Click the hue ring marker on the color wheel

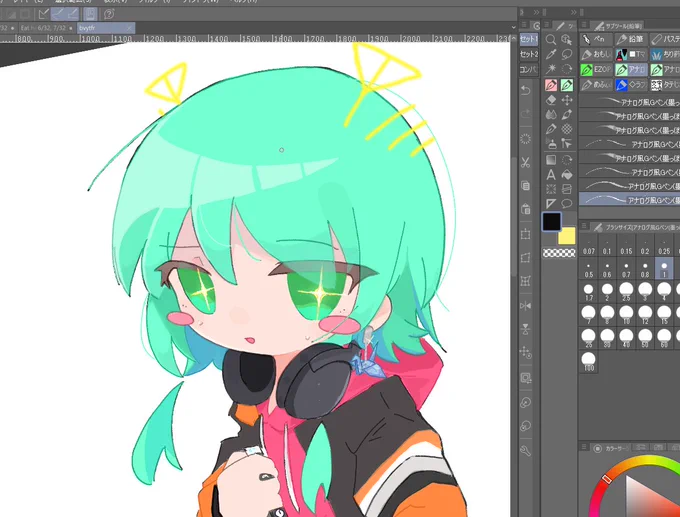click(607, 479)
